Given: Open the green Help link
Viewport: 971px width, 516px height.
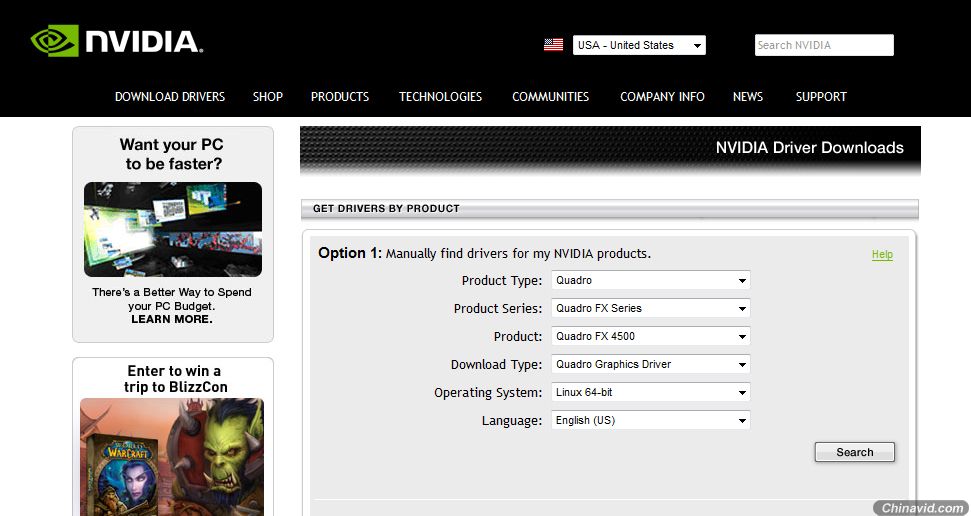Looking at the screenshot, I should tap(882, 254).
